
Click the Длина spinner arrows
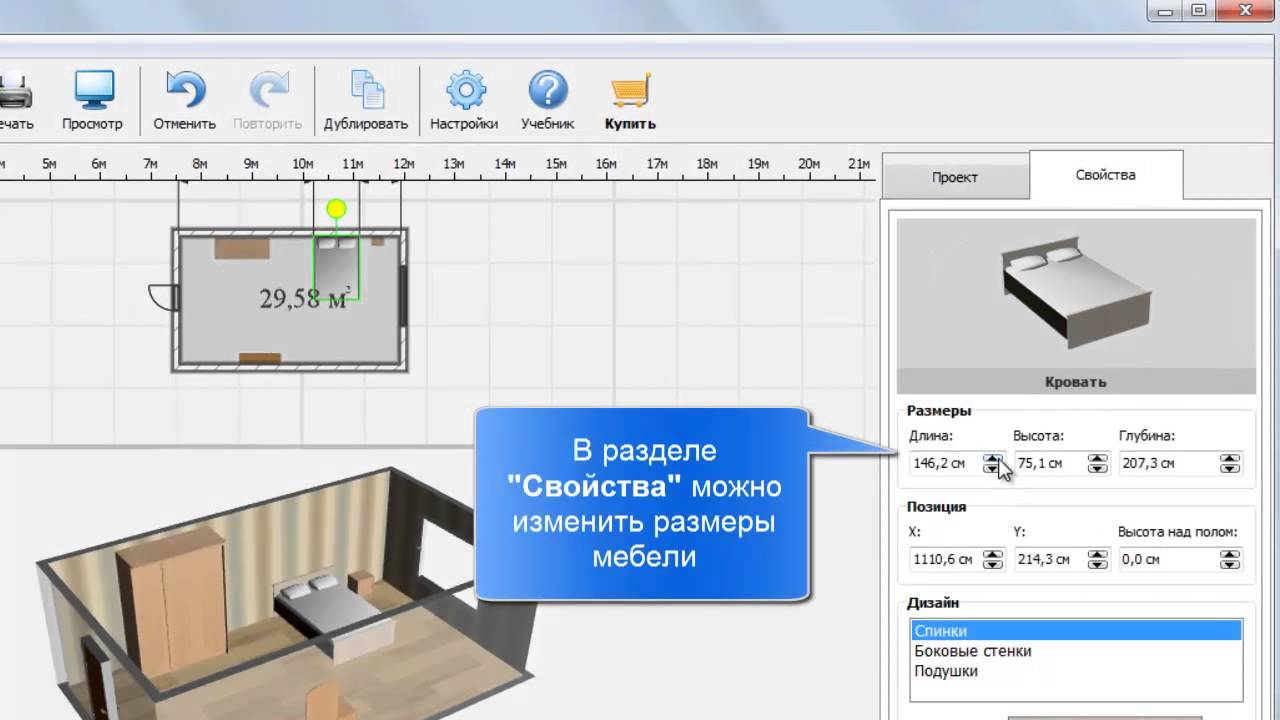point(992,464)
